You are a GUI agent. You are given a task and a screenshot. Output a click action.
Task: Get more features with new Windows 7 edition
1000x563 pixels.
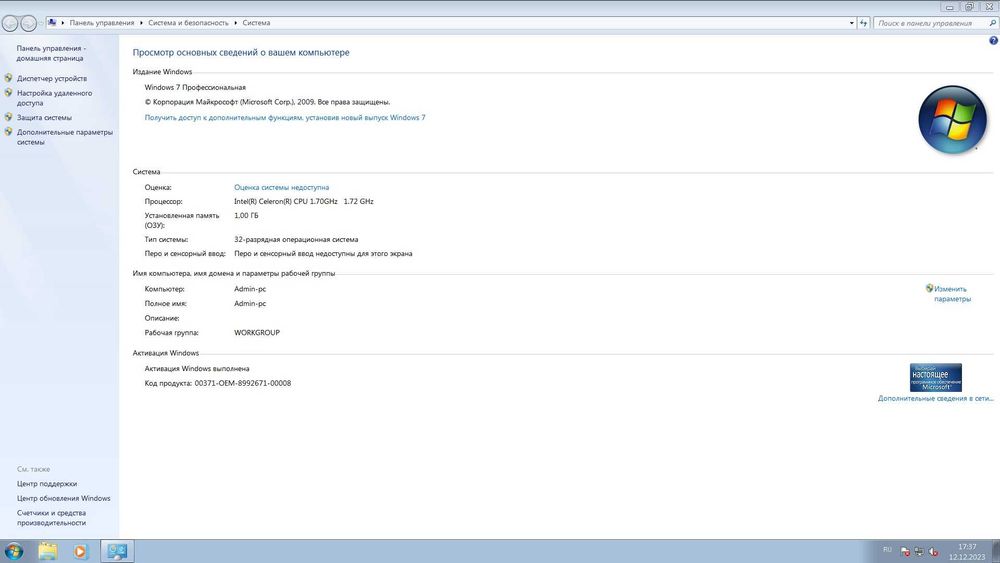[x=284, y=117]
